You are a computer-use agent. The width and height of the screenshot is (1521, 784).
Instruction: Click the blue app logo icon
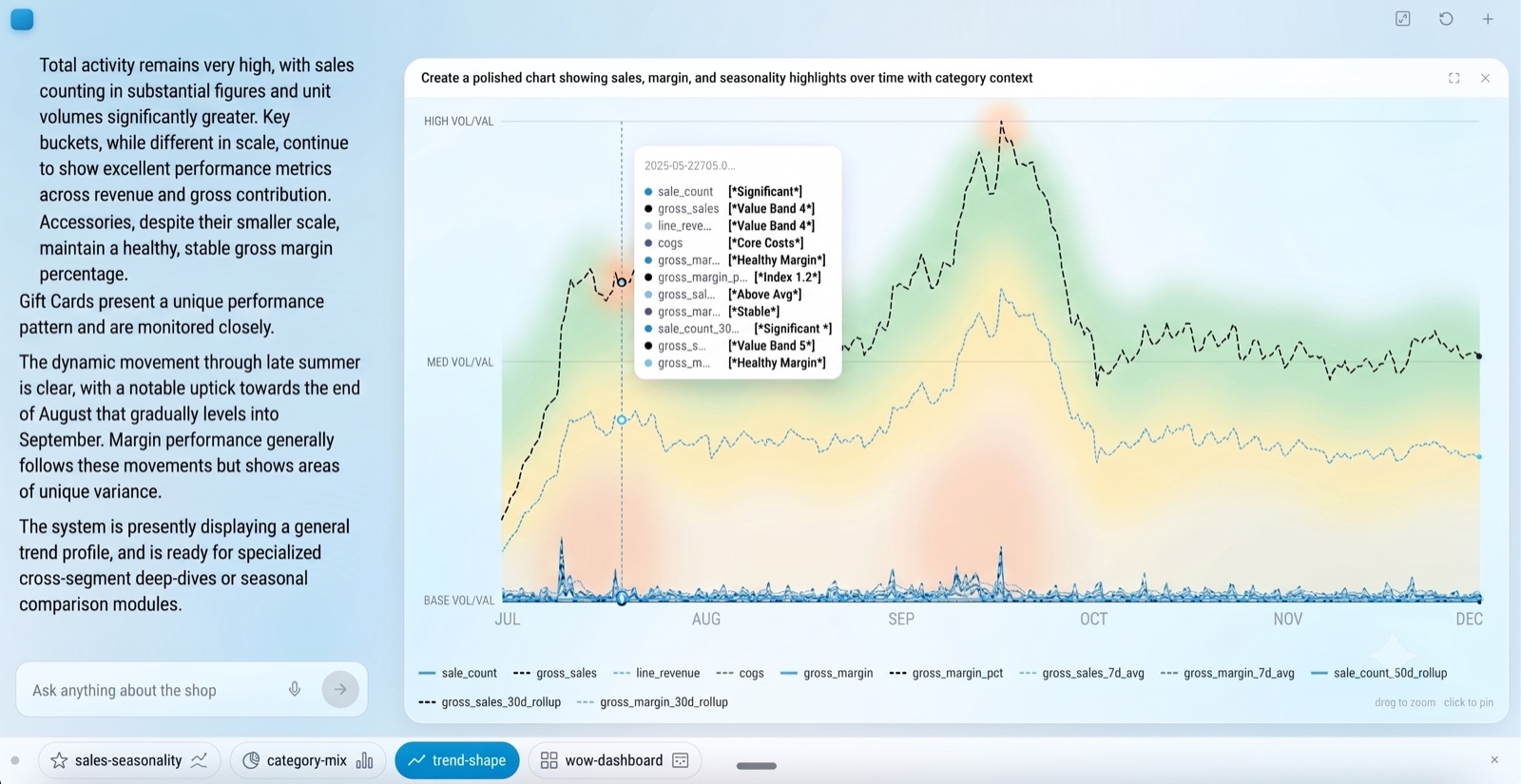pyautogui.click(x=22, y=19)
